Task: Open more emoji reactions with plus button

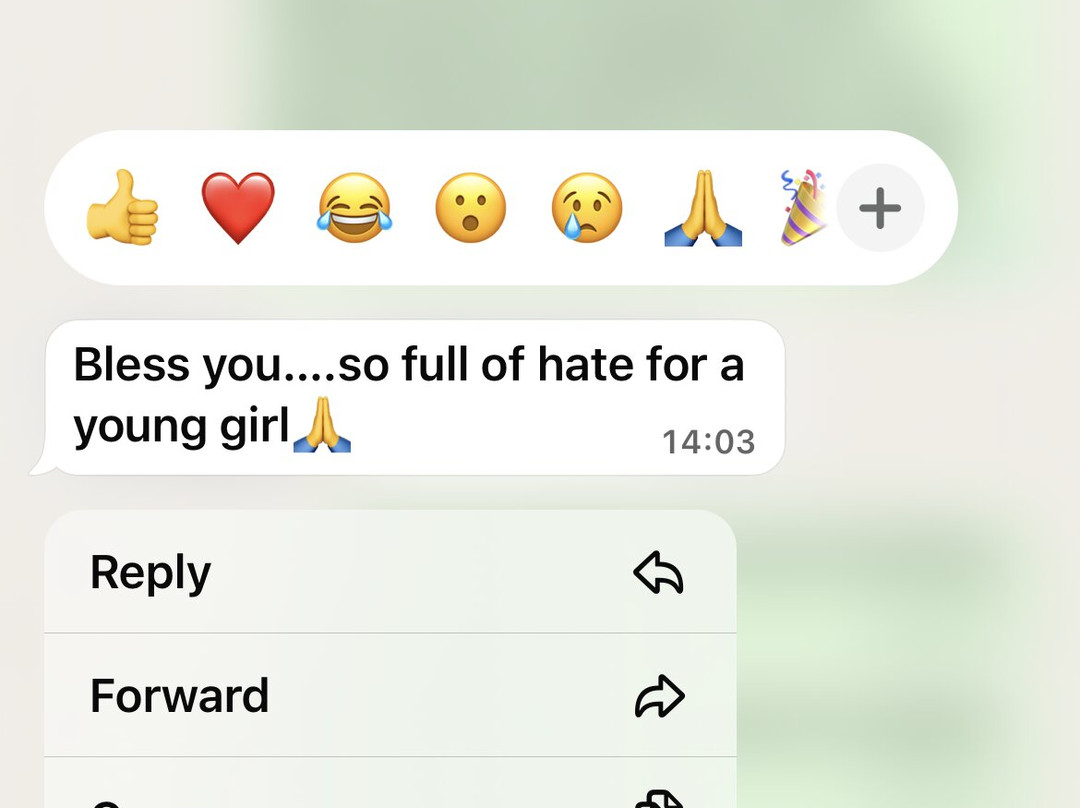Action: pyautogui.click(x=880, y=208)
